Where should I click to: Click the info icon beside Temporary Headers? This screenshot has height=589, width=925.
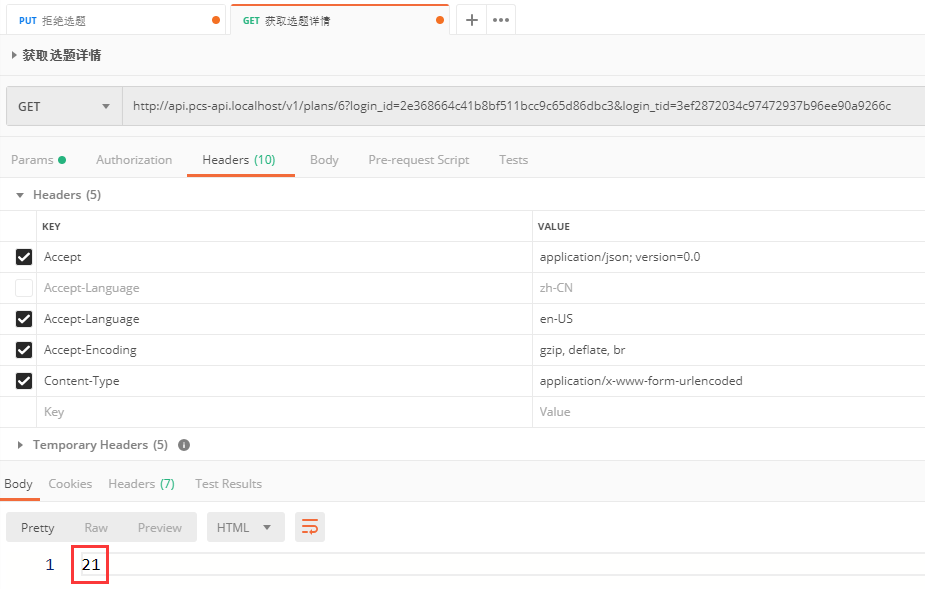184,445
